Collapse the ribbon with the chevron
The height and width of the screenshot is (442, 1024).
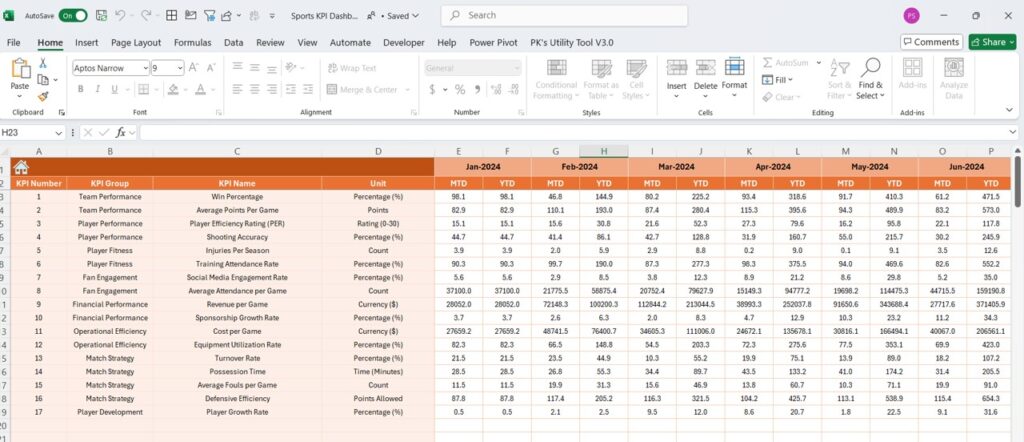point(1012,112)
